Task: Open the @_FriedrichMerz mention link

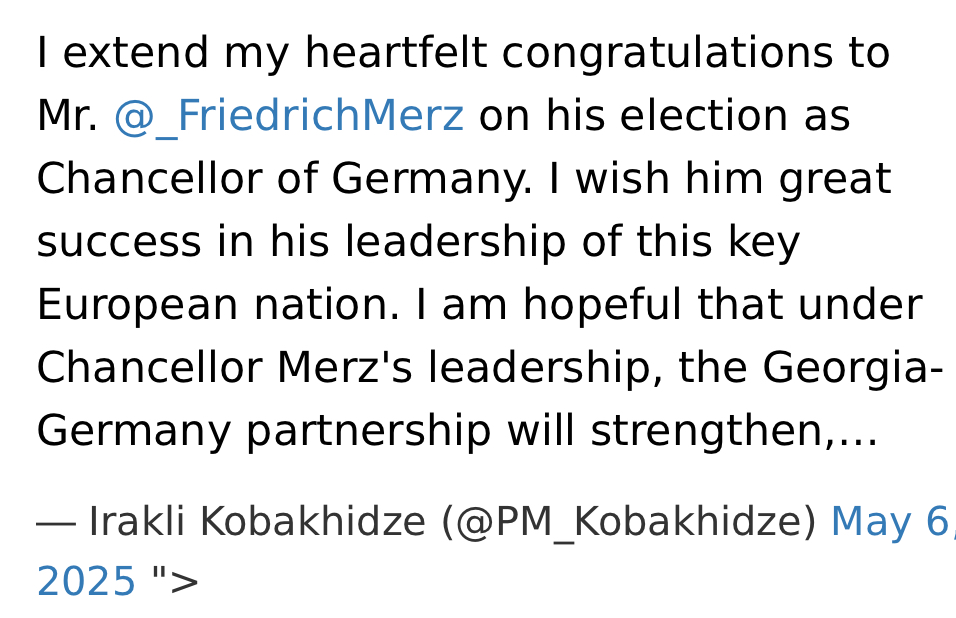Action: point(289,116)
